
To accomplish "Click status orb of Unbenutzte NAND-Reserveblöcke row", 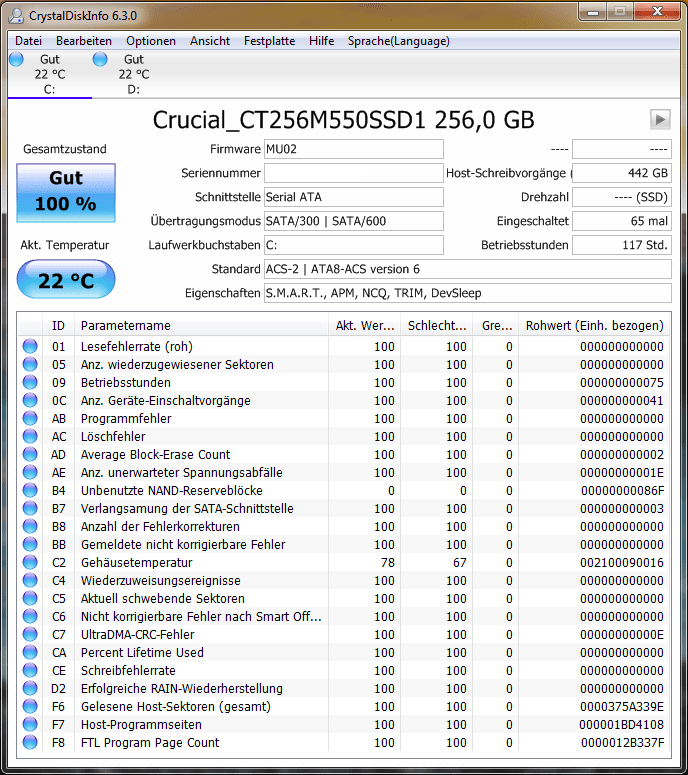I will click(x=30, y=490).
